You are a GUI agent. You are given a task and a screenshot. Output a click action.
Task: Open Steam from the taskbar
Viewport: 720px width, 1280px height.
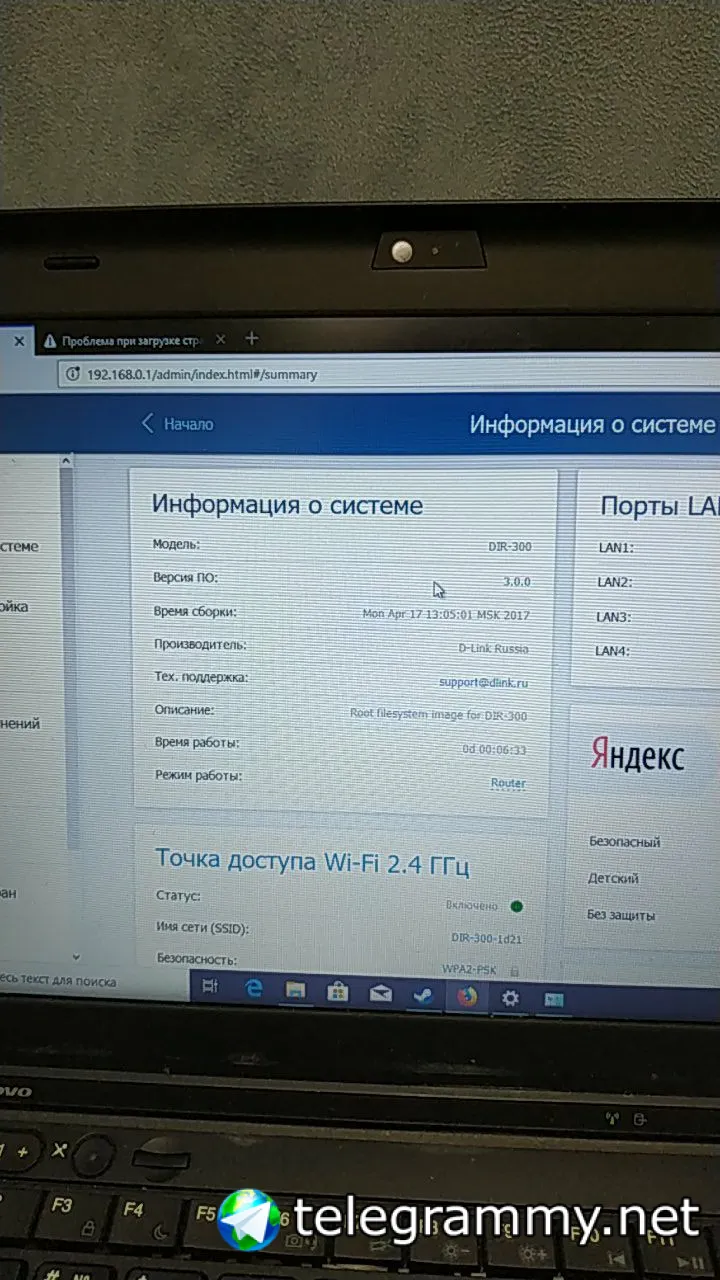[x=423, y=995]
